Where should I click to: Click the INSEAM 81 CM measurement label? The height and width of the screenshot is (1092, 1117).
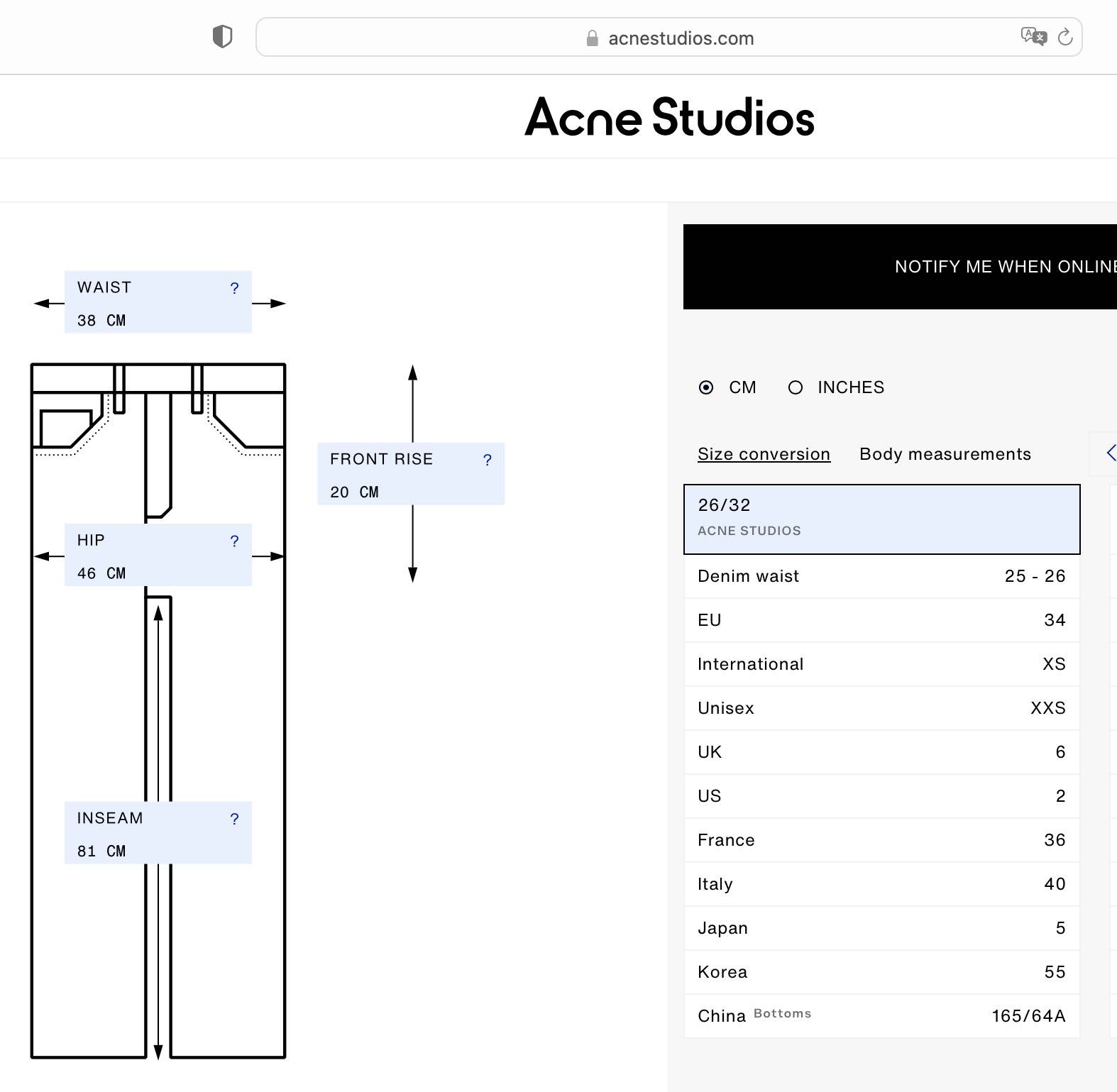coord(158,833)
